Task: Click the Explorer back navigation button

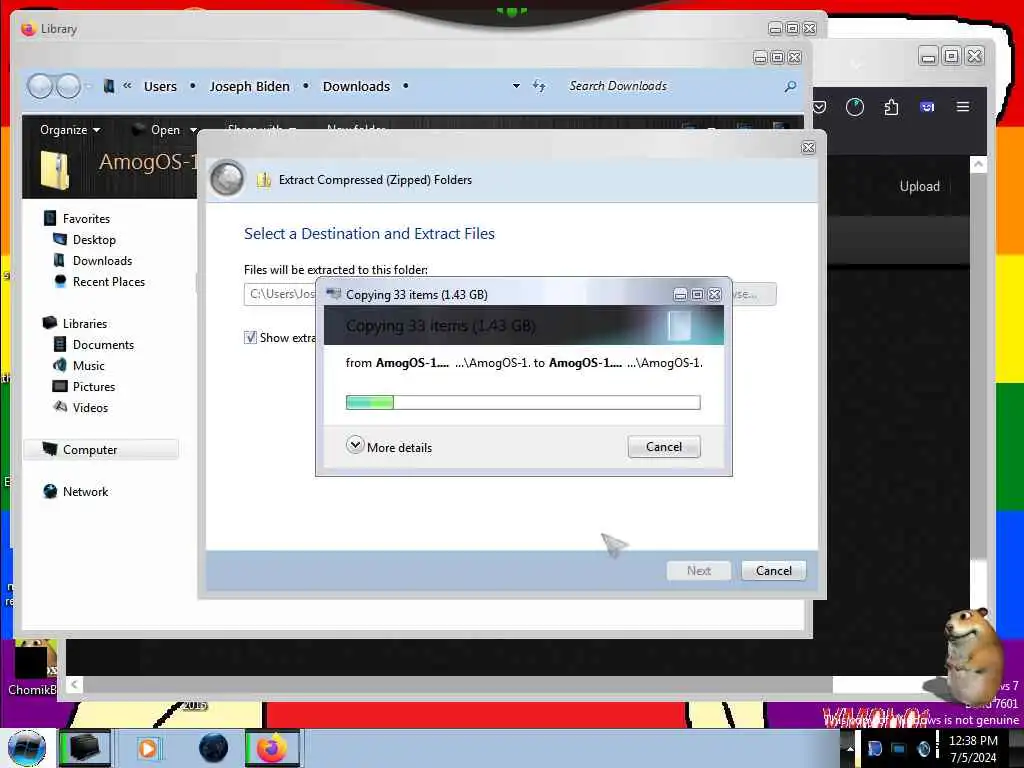Action: point(40,86)
